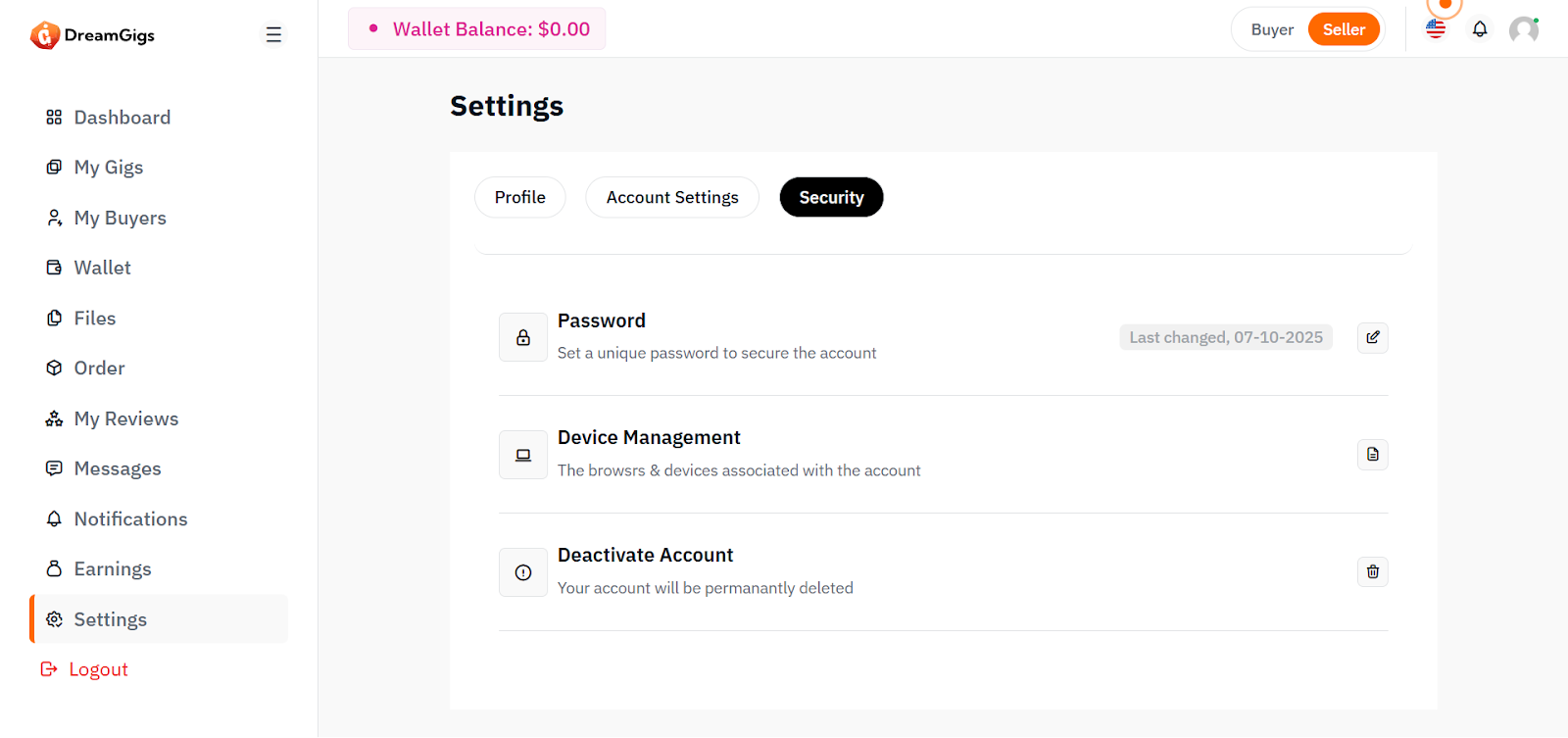
Task: Click the Logout link
Action: click(x=98, y=669)
